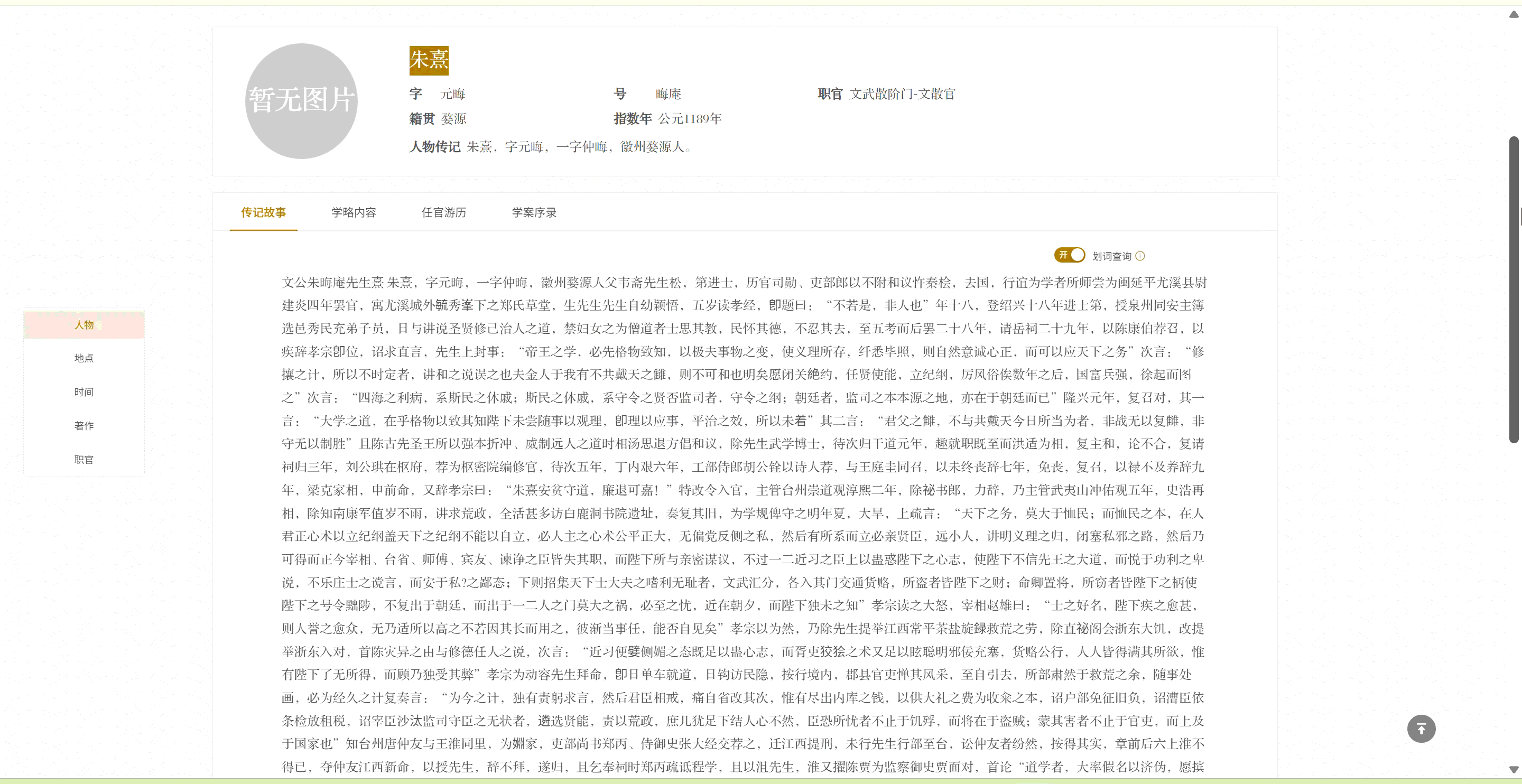Select 人物 in the left sidebar
1522x784 pixels.
[x=83, y=324]
